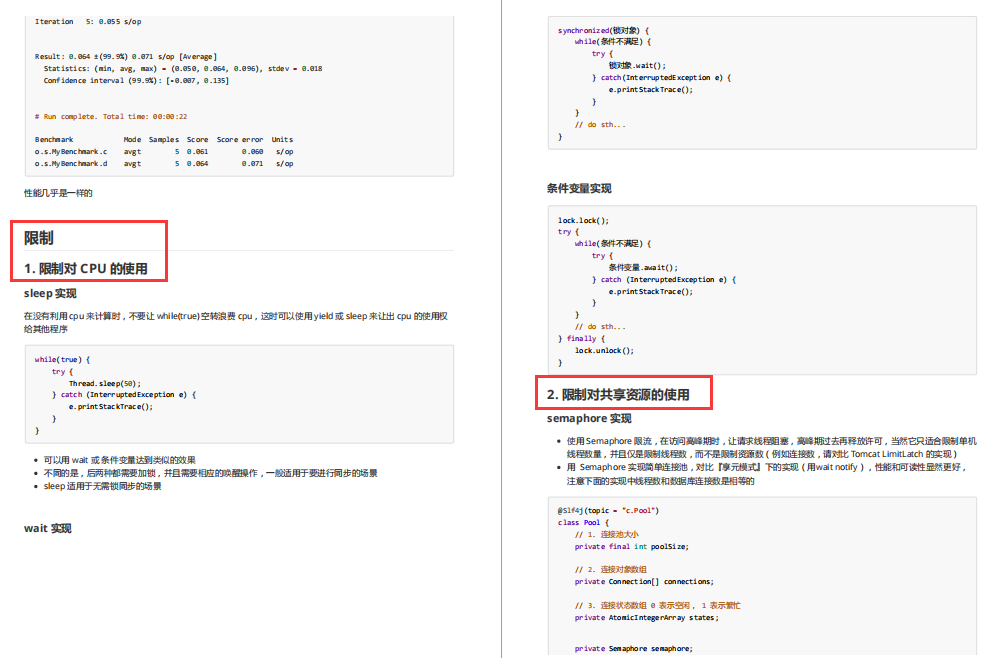Click the comment "// 2. 连接对象数组"
The image size is (995, 658).
click(610, 569)
